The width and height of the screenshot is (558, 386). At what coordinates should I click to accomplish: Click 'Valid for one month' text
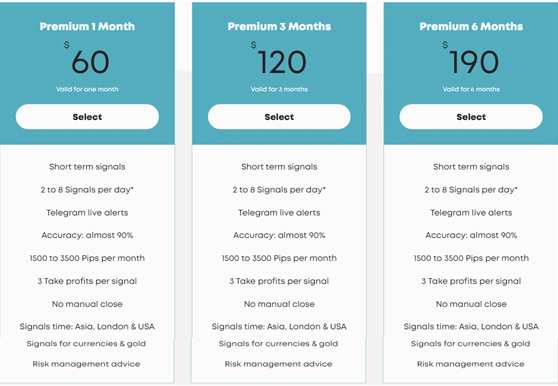87,89
